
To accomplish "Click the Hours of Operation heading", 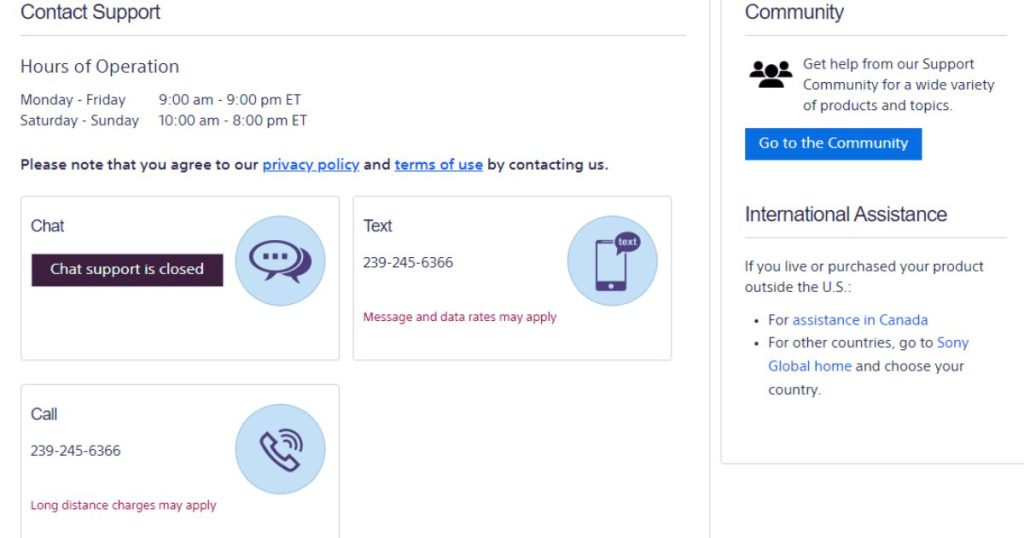I will (x=100, y=67).
